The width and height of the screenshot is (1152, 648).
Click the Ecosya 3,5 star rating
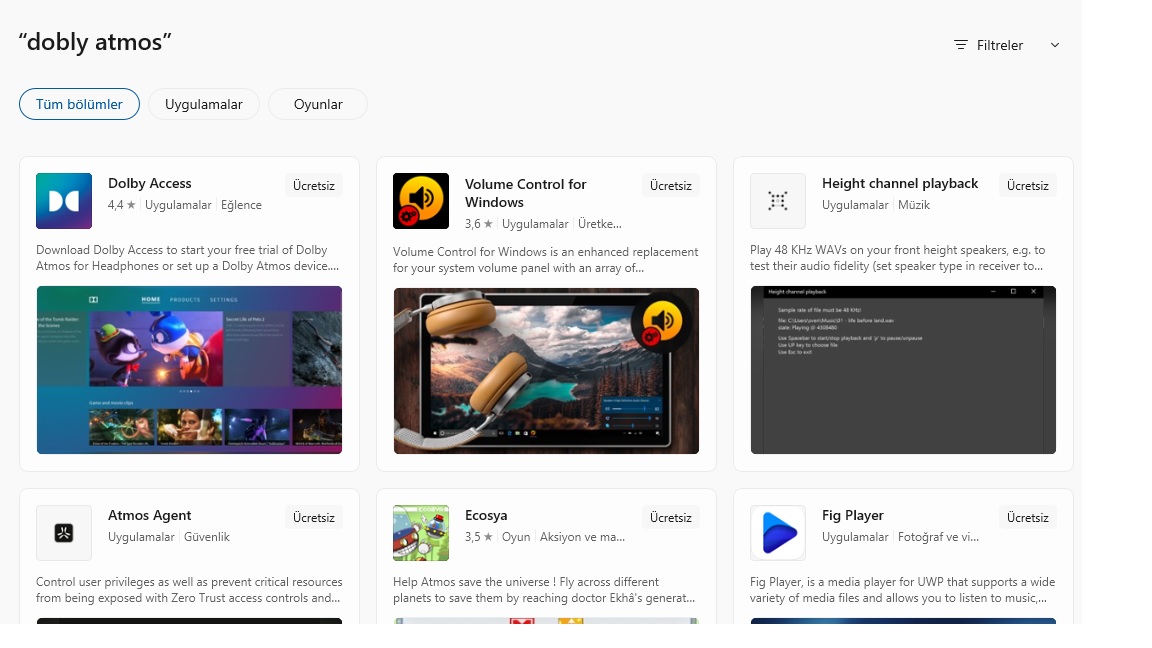(x=478, y=537)
